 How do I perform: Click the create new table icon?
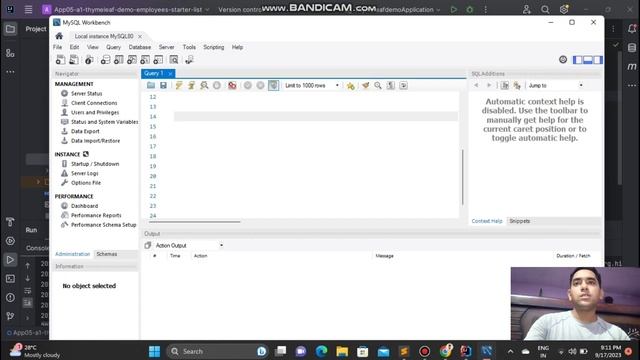(118, 60)
